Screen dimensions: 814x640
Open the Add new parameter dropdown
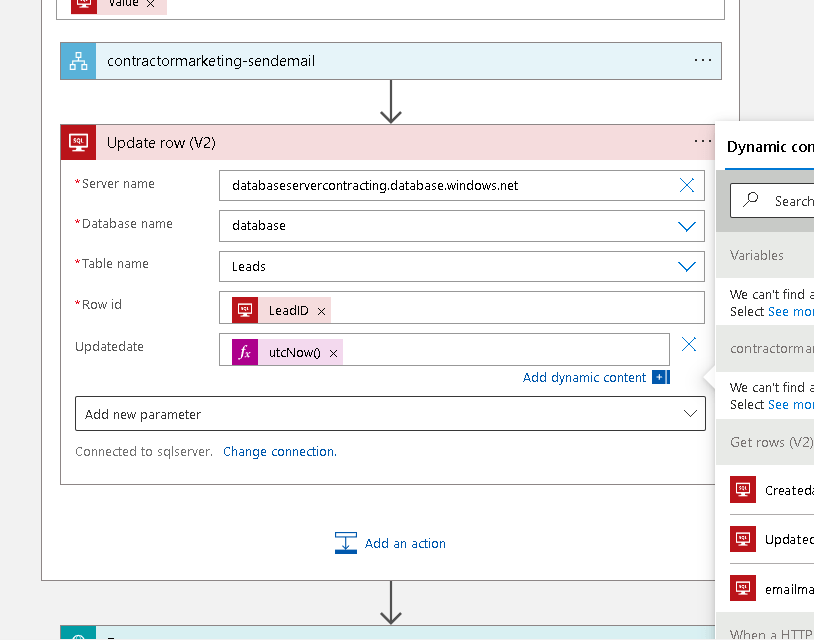click(390, 414)
